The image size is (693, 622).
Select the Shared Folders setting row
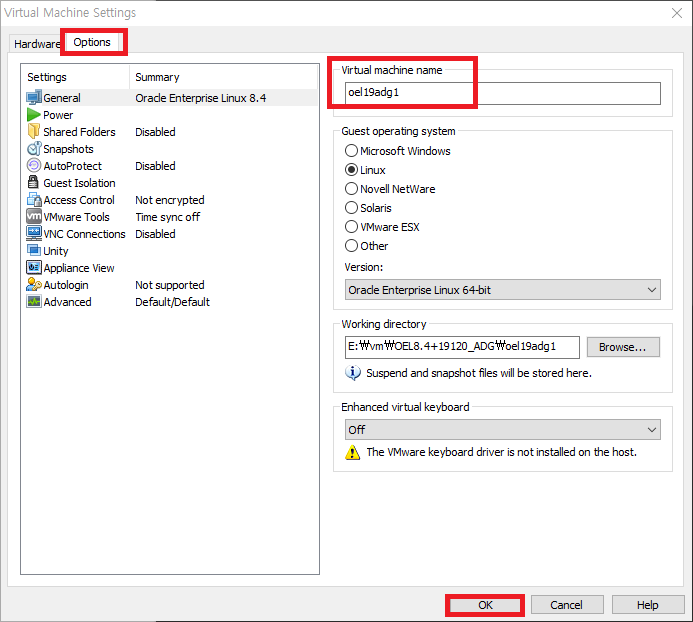[171, 132]
